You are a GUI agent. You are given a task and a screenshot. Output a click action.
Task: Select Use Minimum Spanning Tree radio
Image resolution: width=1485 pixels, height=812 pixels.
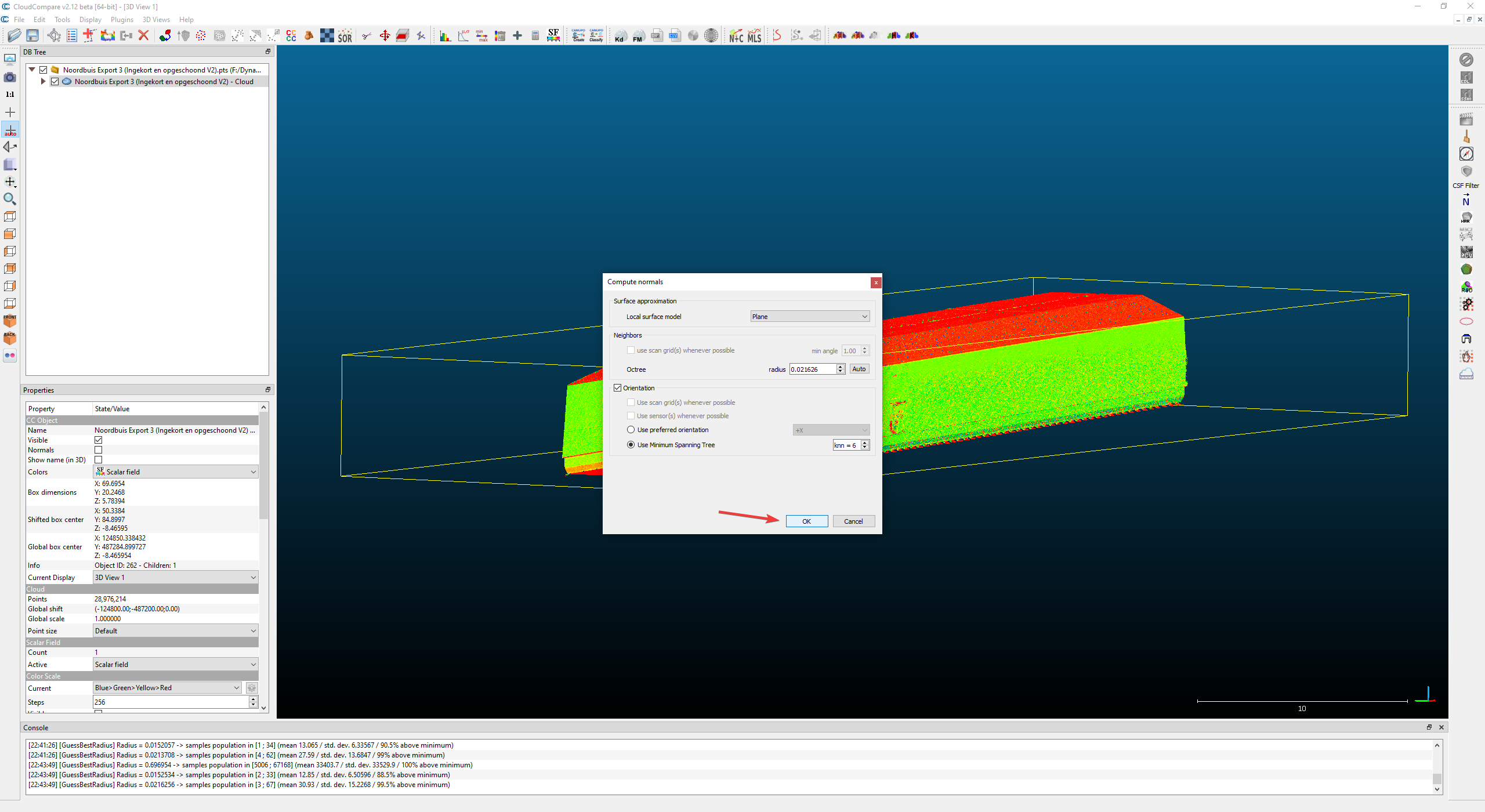(x=631, y=445)
